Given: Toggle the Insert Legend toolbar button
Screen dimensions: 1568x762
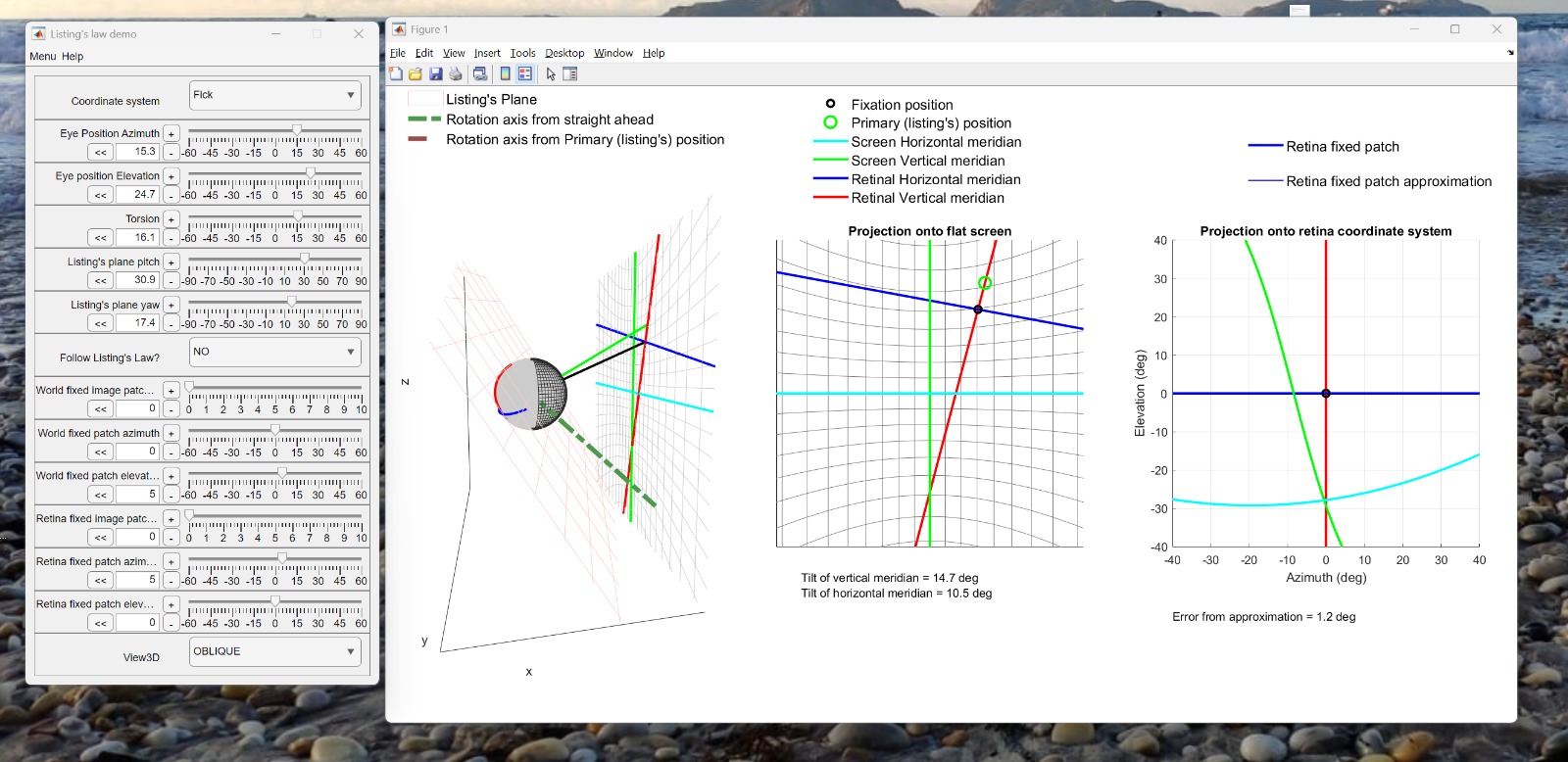Looking at the screenshot, I should point(525,74).
